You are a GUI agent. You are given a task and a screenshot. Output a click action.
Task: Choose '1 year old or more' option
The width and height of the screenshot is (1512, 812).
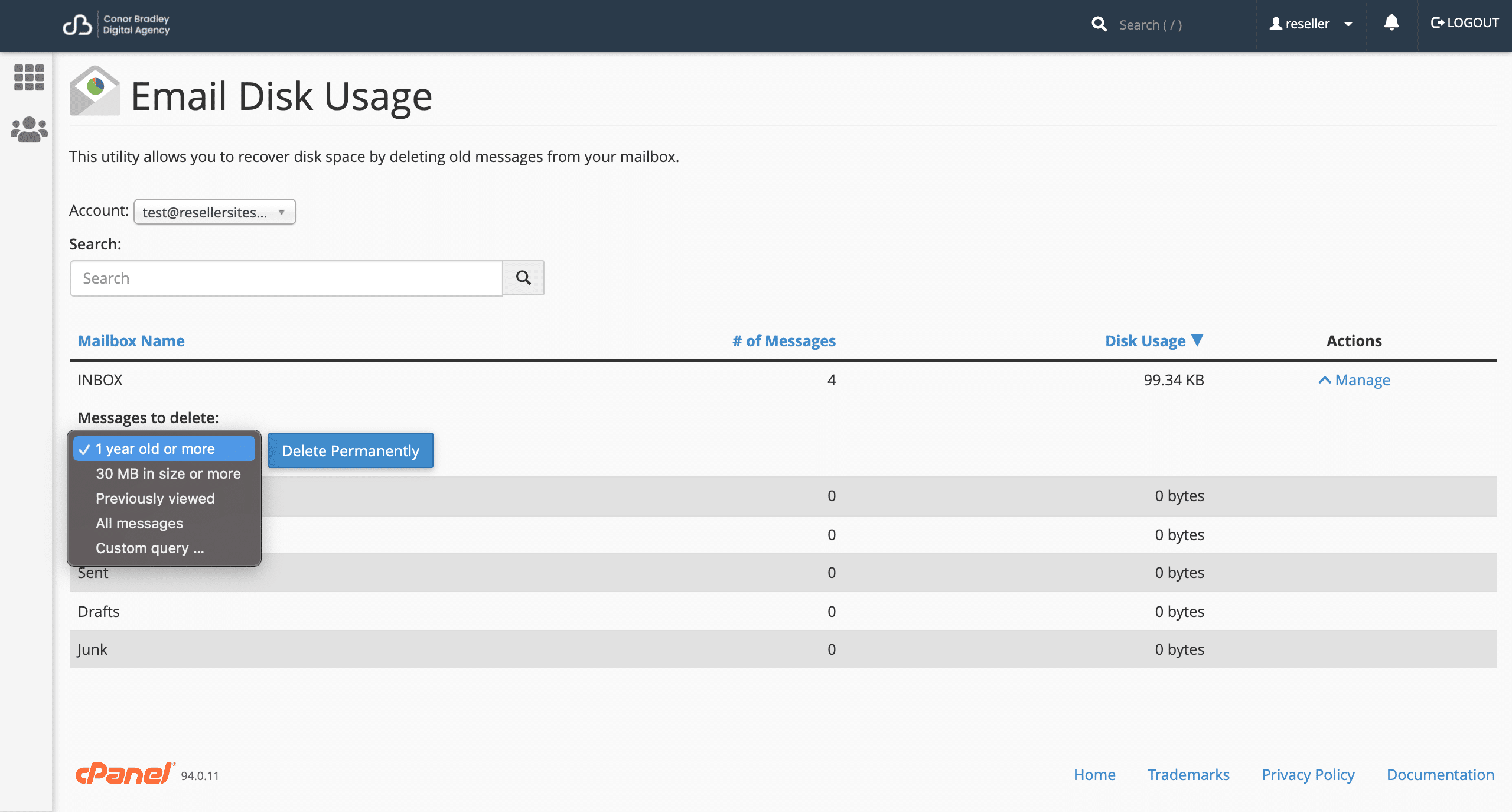164,449
